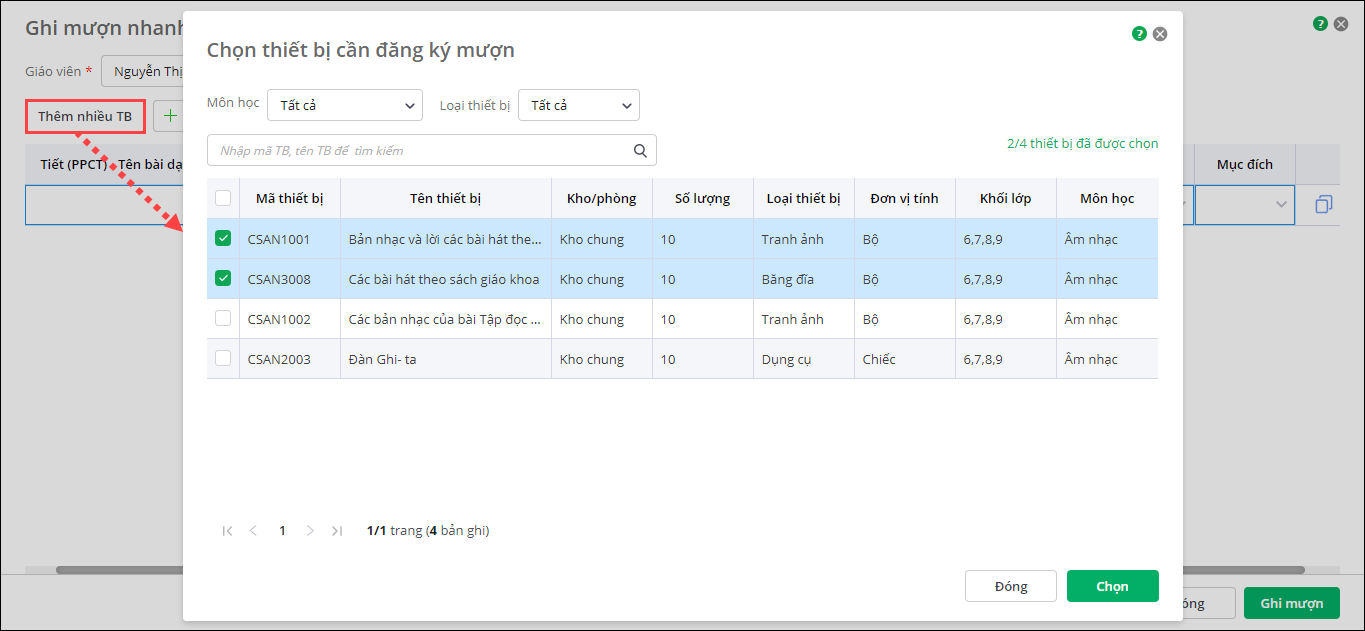Uncheck the CSAN3008 device checkbox
The image size is (1365, 631).
pyautogui.click(x=223, y=279)
